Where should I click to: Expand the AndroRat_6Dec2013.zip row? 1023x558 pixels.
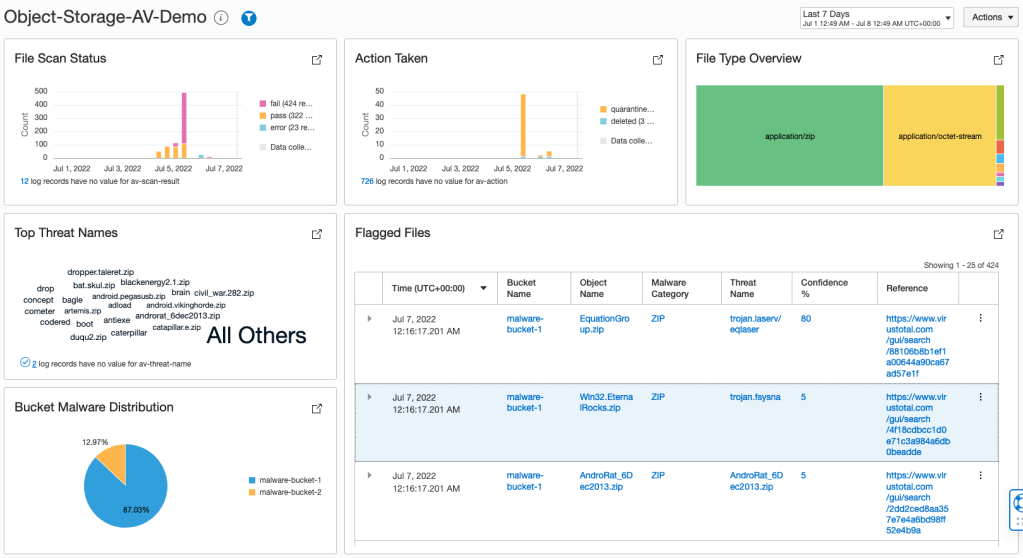[369, 475]
